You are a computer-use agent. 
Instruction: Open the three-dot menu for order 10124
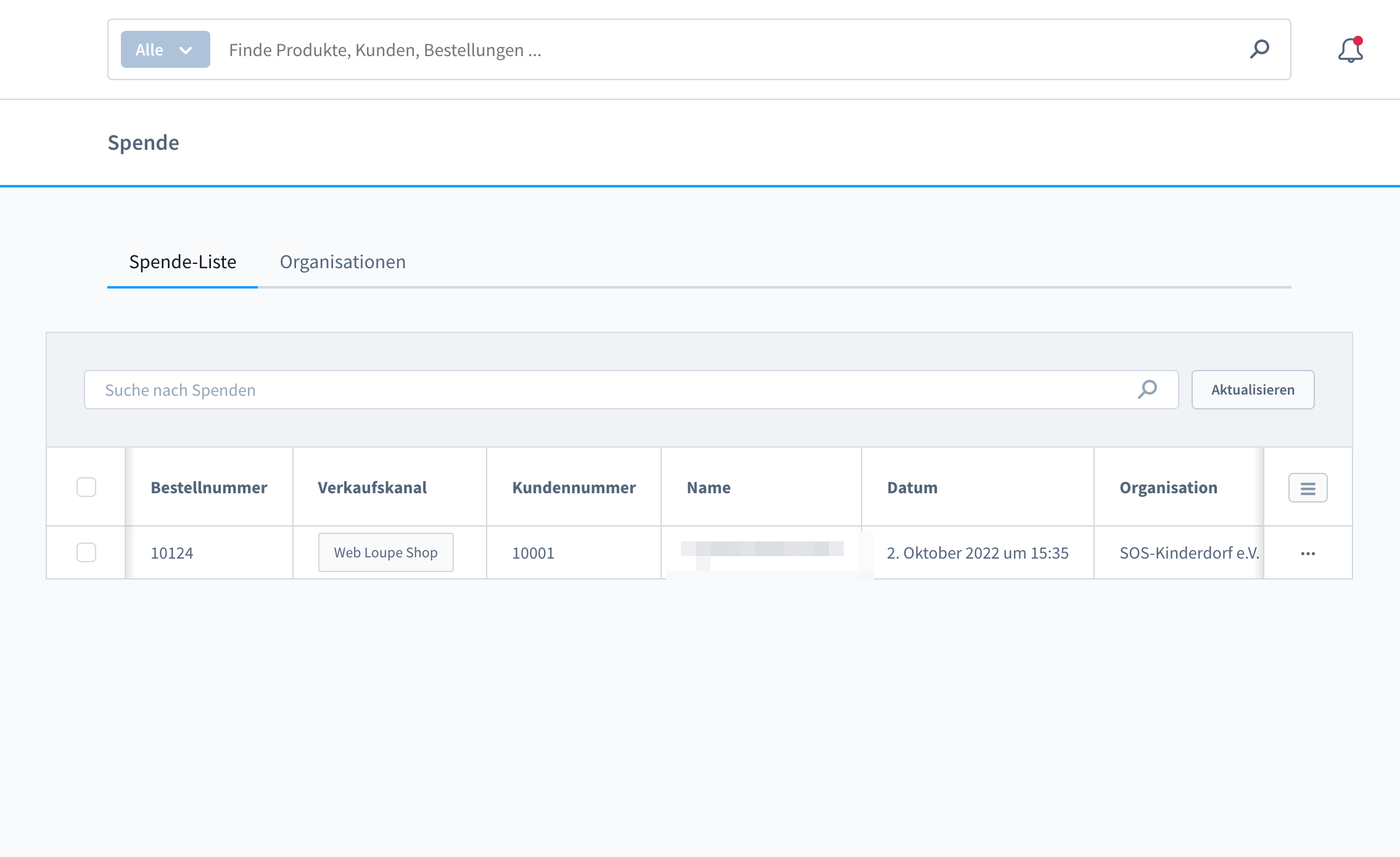coord(1307,554)
